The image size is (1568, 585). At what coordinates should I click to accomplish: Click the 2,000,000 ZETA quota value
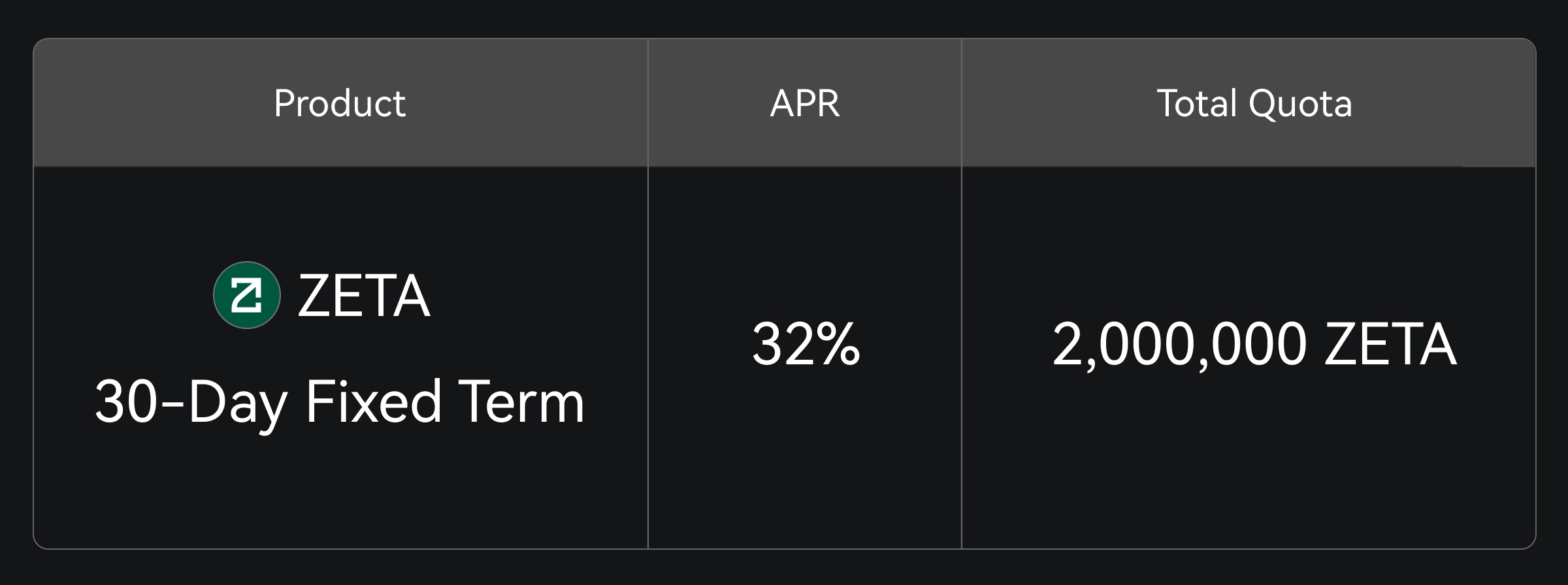(x=1254, y=344)
